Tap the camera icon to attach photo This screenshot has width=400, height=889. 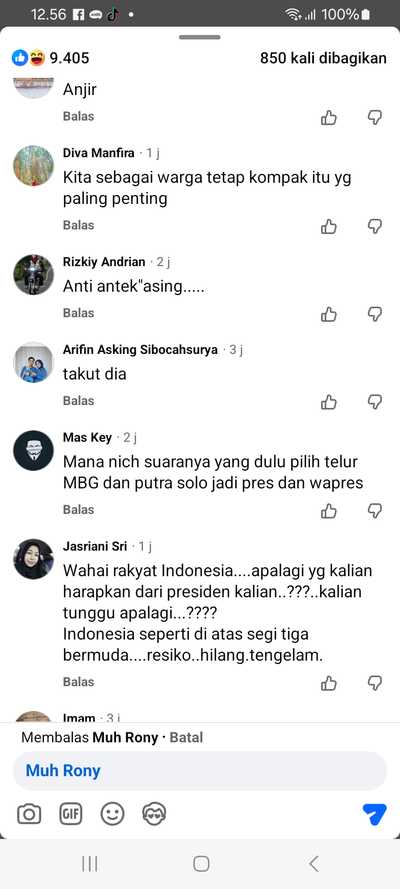pos(29,815)
